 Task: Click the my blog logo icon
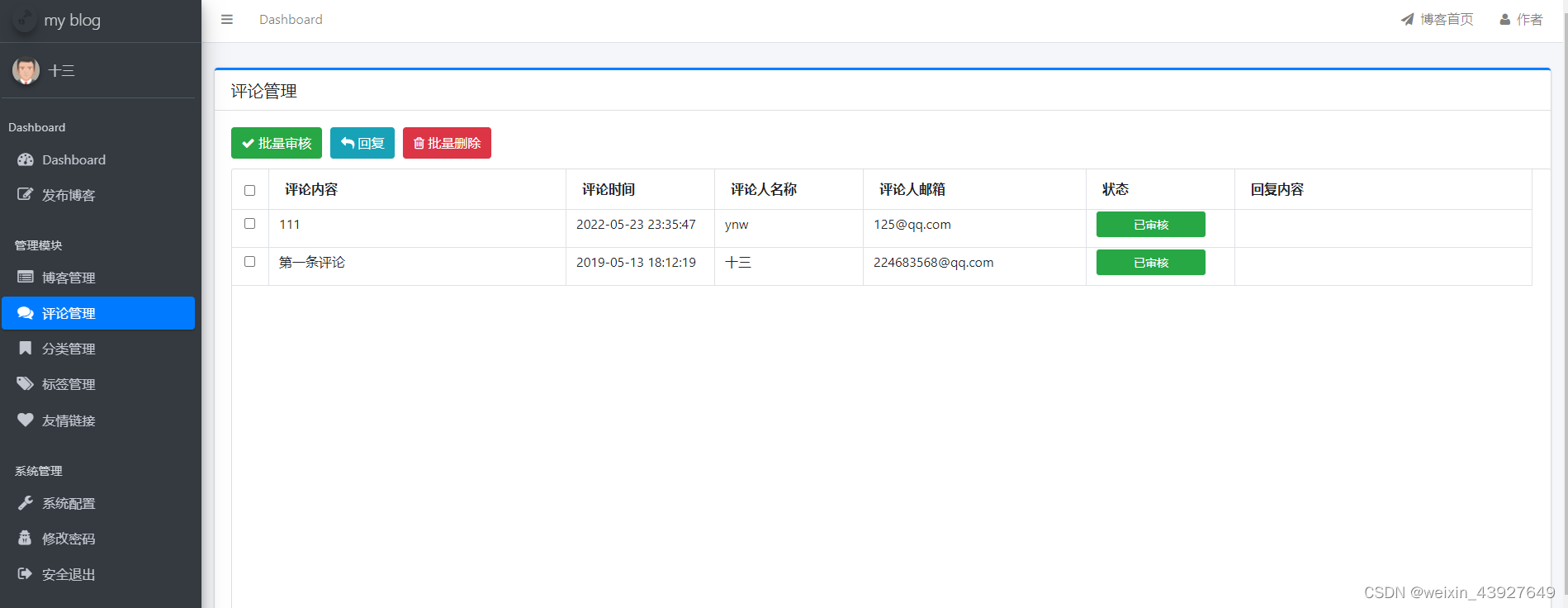click(x=25, y=20)
